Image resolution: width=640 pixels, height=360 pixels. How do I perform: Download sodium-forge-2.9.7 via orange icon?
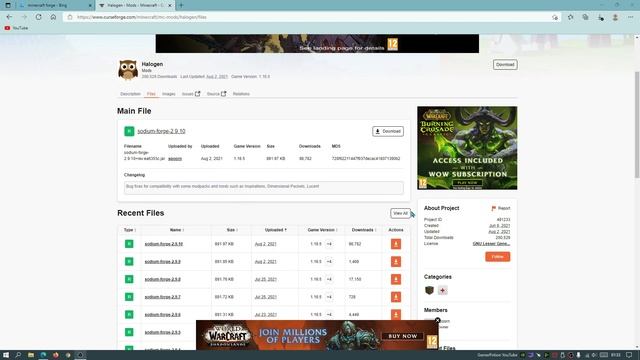[396, 297]
